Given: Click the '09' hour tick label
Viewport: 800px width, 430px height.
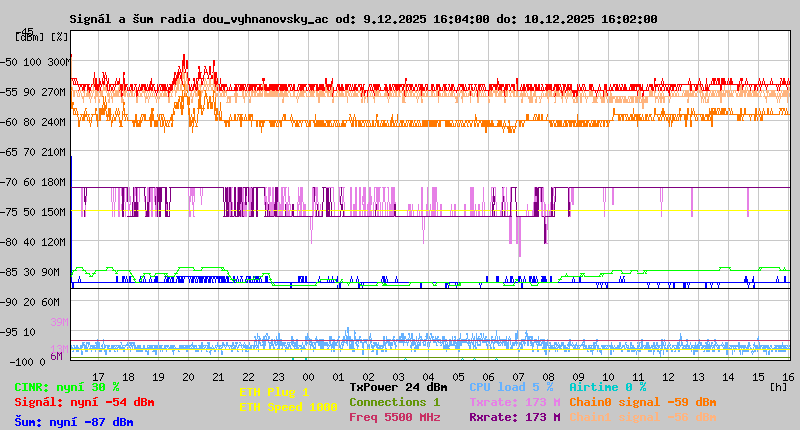Looking at the screenshot, I should 578,377.
